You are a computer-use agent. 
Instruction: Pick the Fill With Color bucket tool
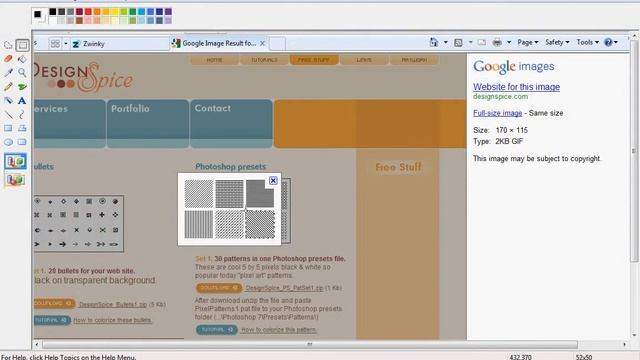[x=22, y=59]
